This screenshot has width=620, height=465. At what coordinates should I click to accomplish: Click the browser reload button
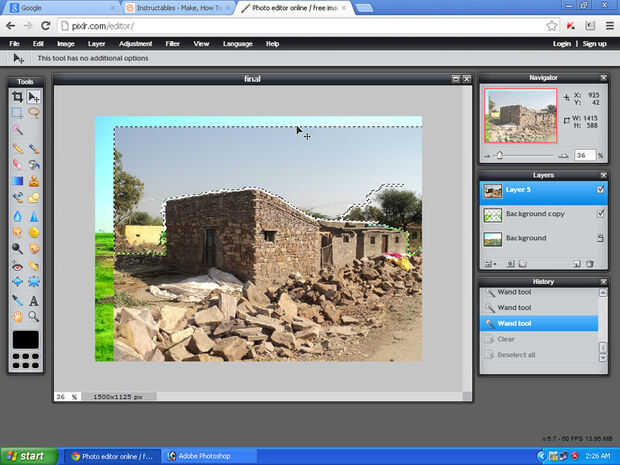click(45, 26)
